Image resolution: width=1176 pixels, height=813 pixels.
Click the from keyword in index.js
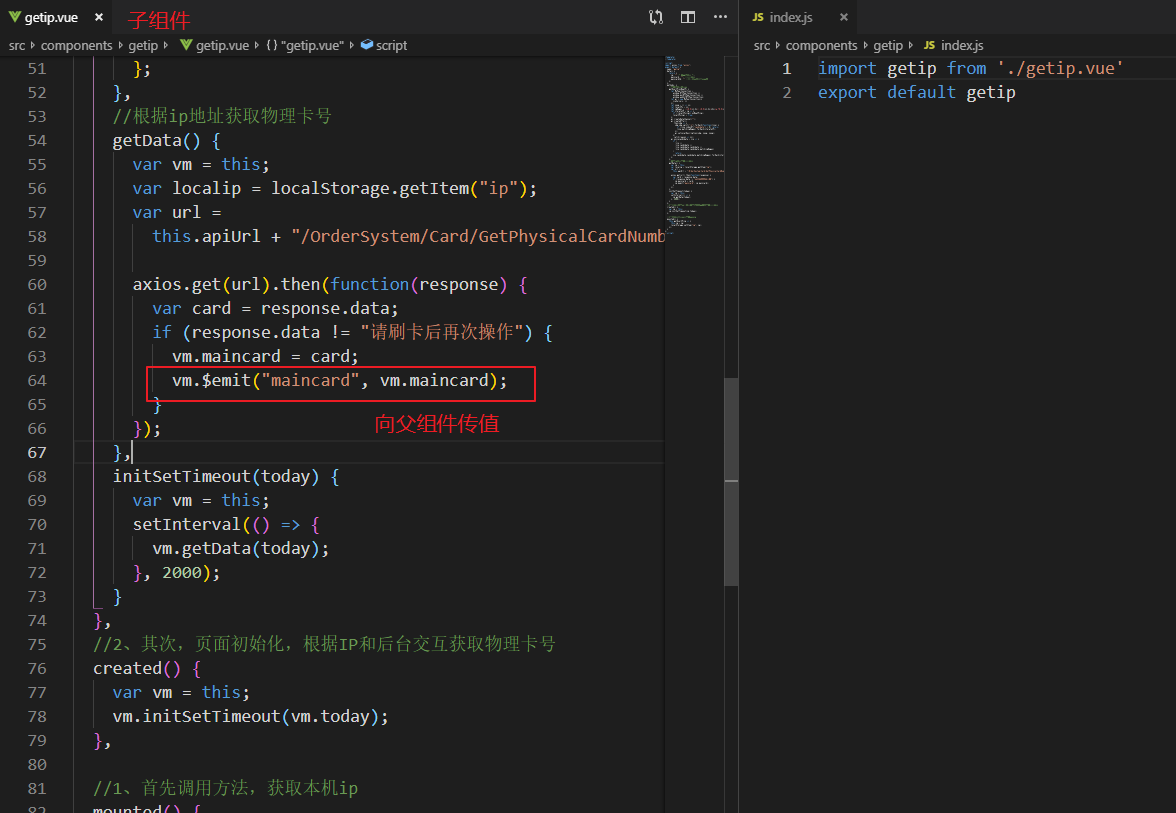pos(966,68)
